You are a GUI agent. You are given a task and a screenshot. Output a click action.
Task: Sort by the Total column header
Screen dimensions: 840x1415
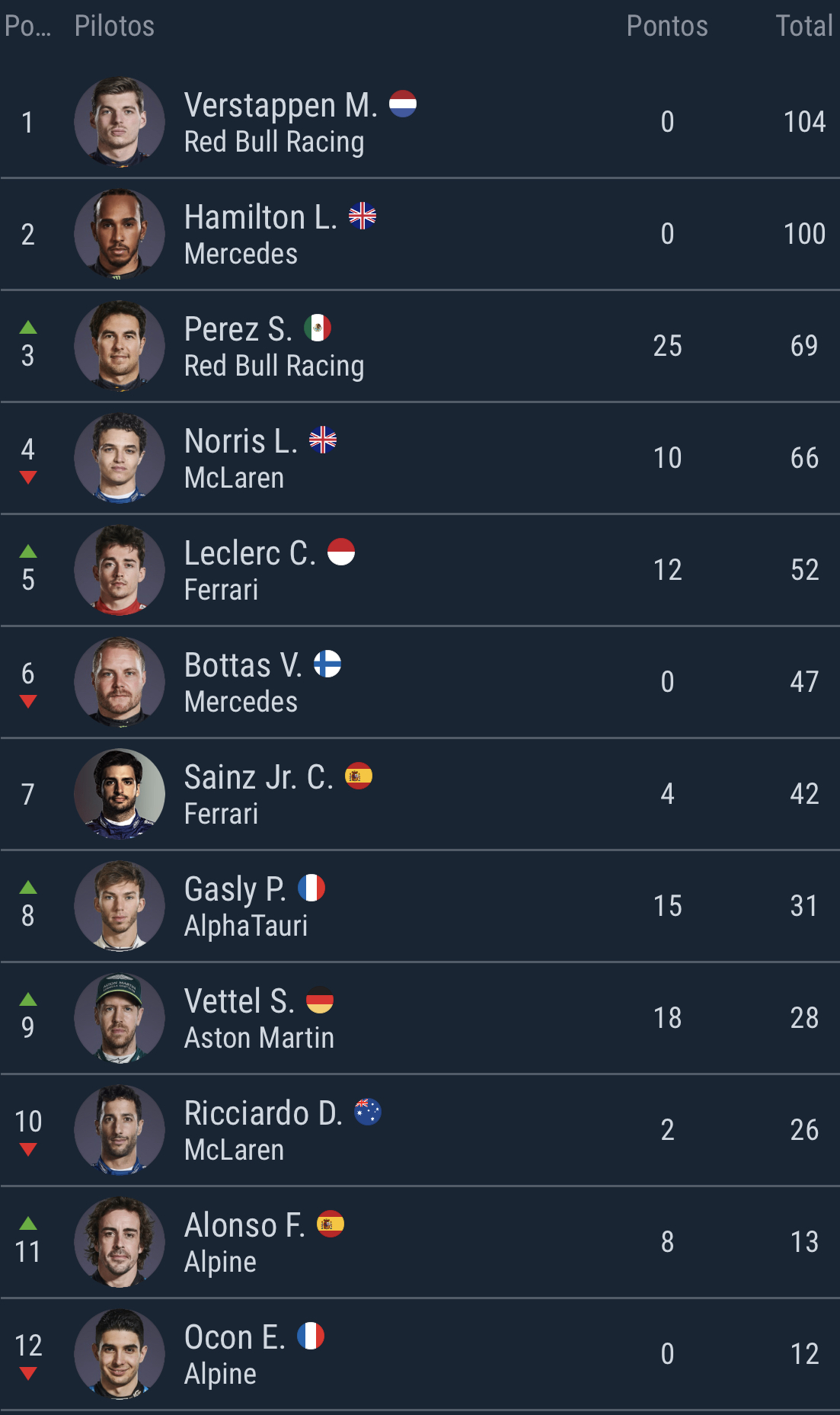(803, 26)
